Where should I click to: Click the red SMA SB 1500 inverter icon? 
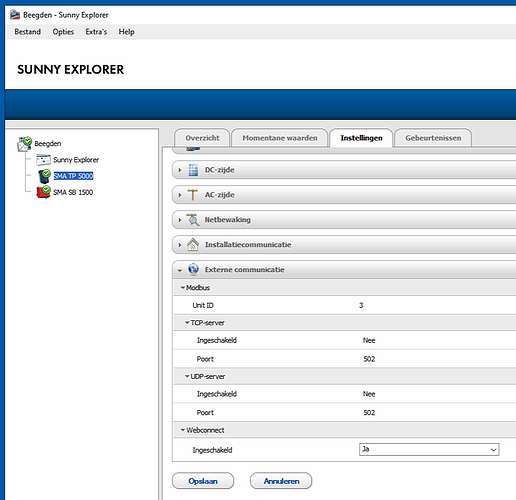(44, 192)
